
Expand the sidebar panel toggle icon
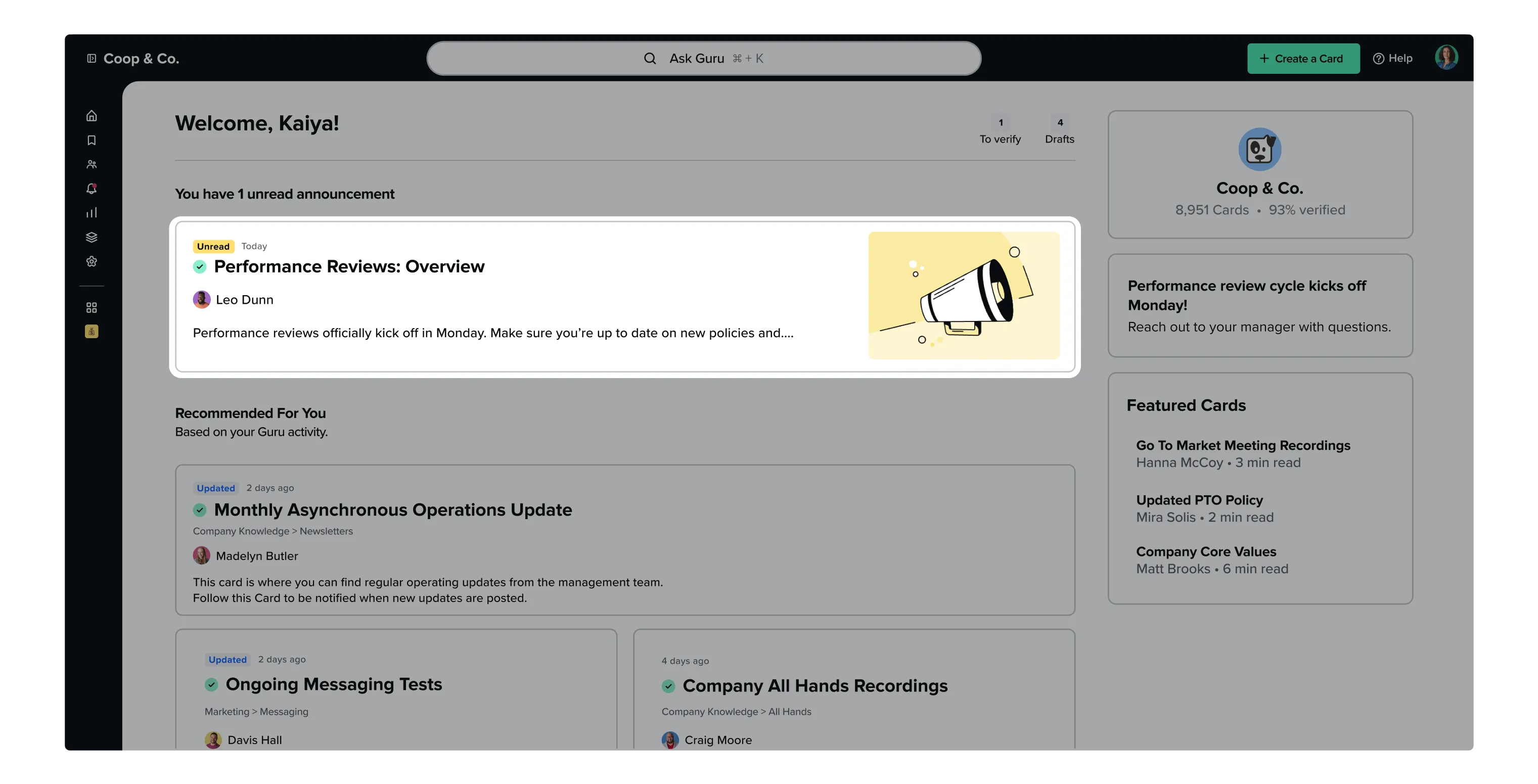pos(92,59)
